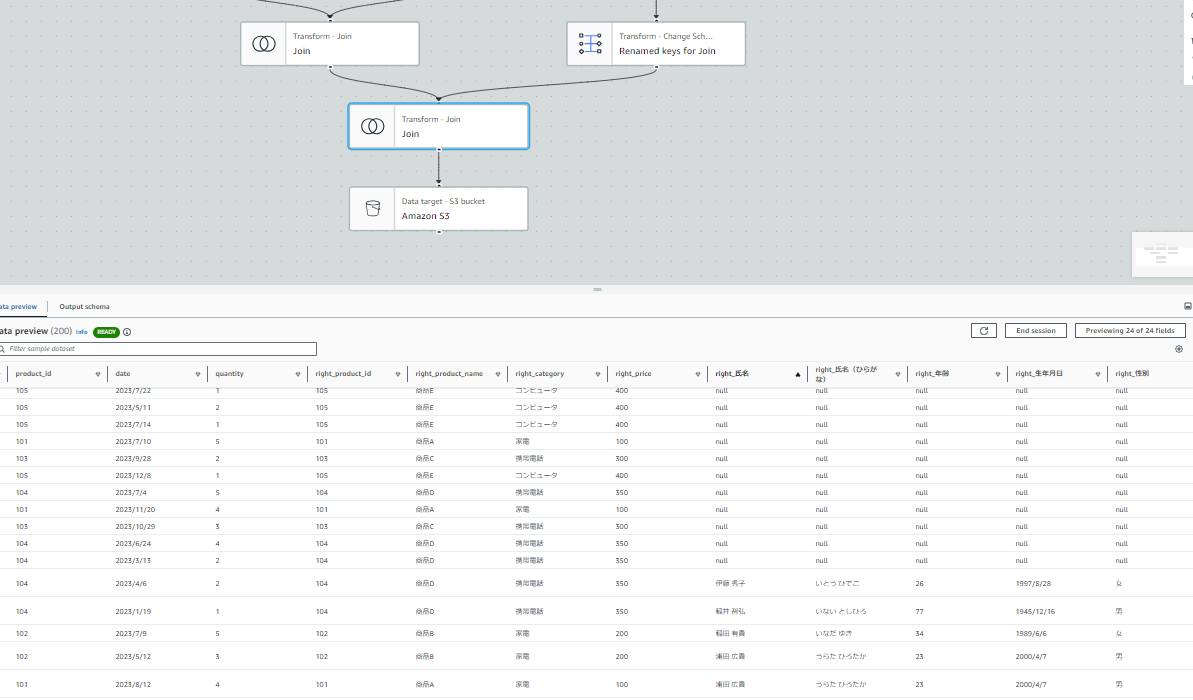This screenshot has width=1193, height=700.
Task: Click age cell 34
Action: [x=919, y=634]
